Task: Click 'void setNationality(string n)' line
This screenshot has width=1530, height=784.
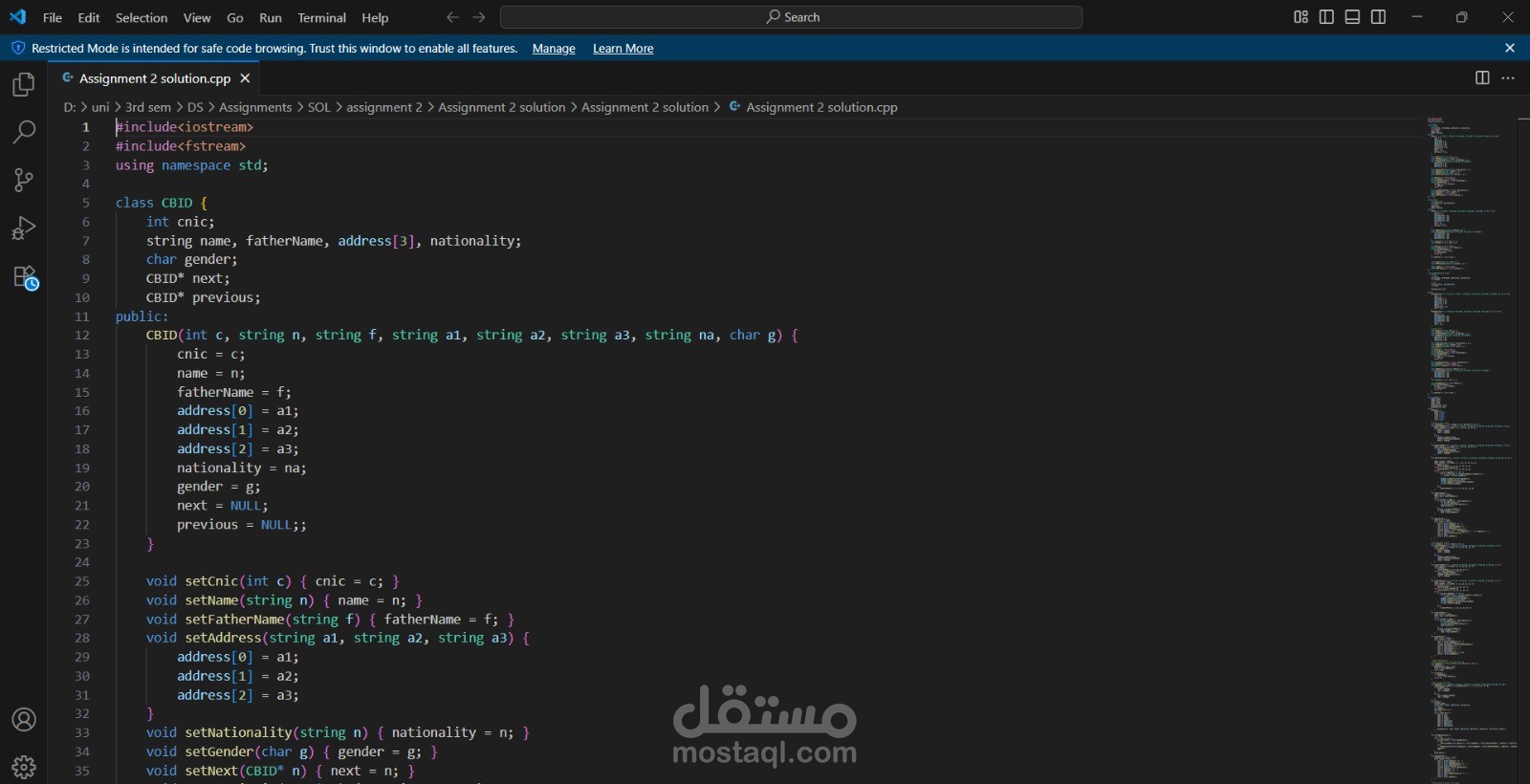Action: click(x=338, y=732)
